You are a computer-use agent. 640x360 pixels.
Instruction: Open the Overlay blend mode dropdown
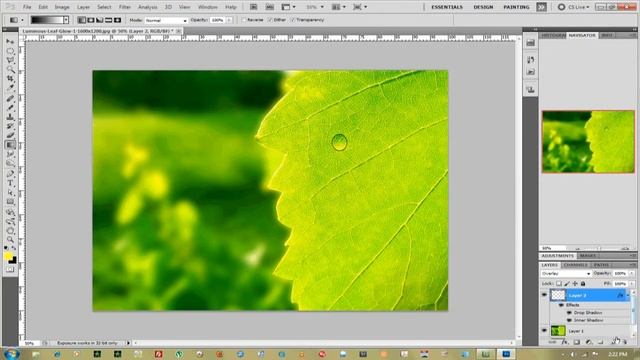[x=566, y=273]
